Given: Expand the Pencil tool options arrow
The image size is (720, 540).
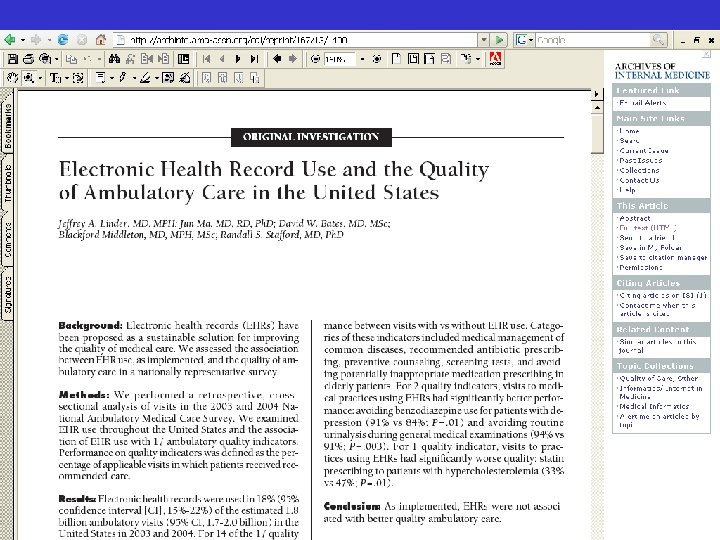Looking at the screenshot, I should pos(134,78).
